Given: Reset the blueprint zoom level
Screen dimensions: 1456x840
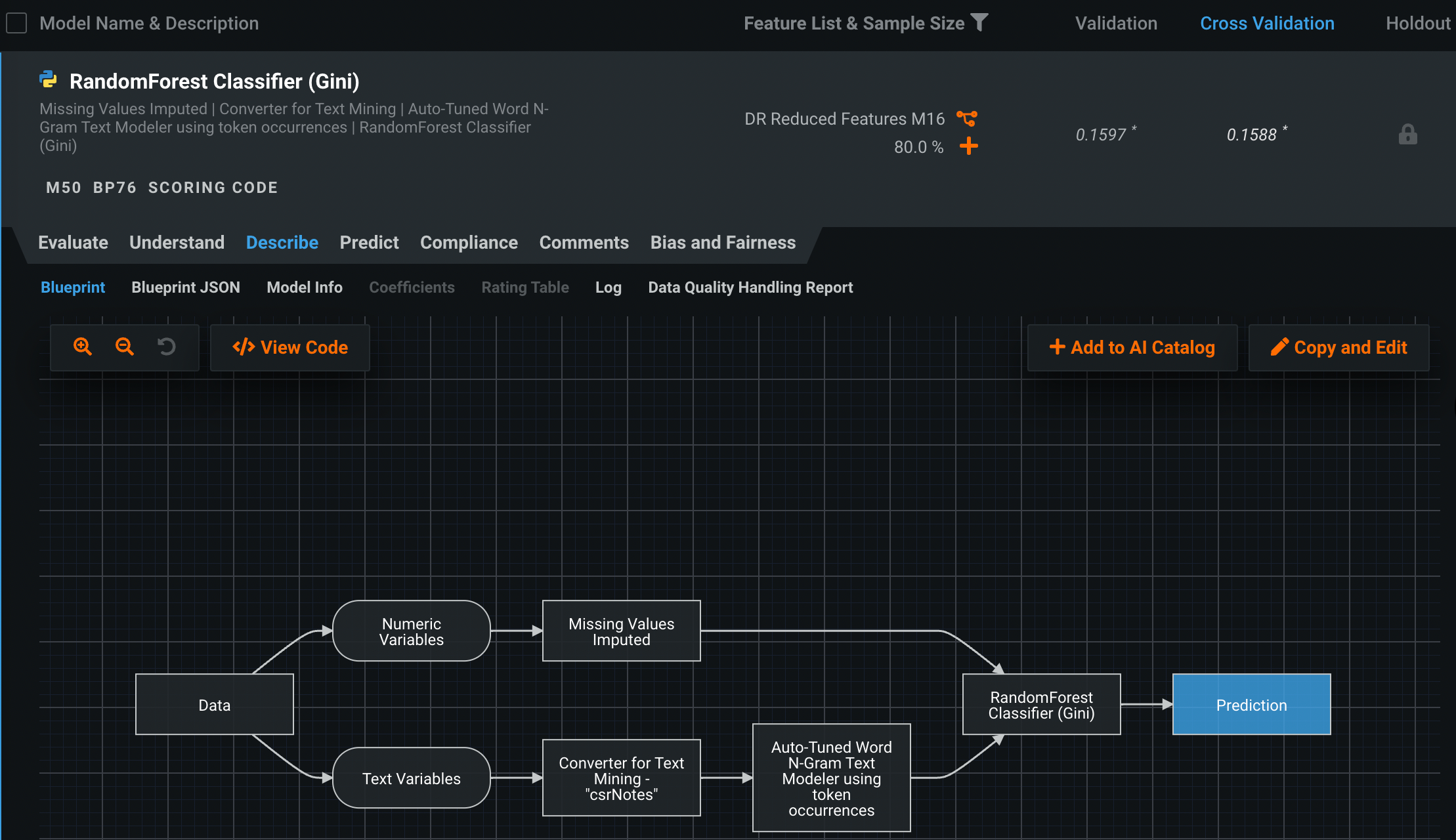Looking at the screenshot, I should coord(167,346).
